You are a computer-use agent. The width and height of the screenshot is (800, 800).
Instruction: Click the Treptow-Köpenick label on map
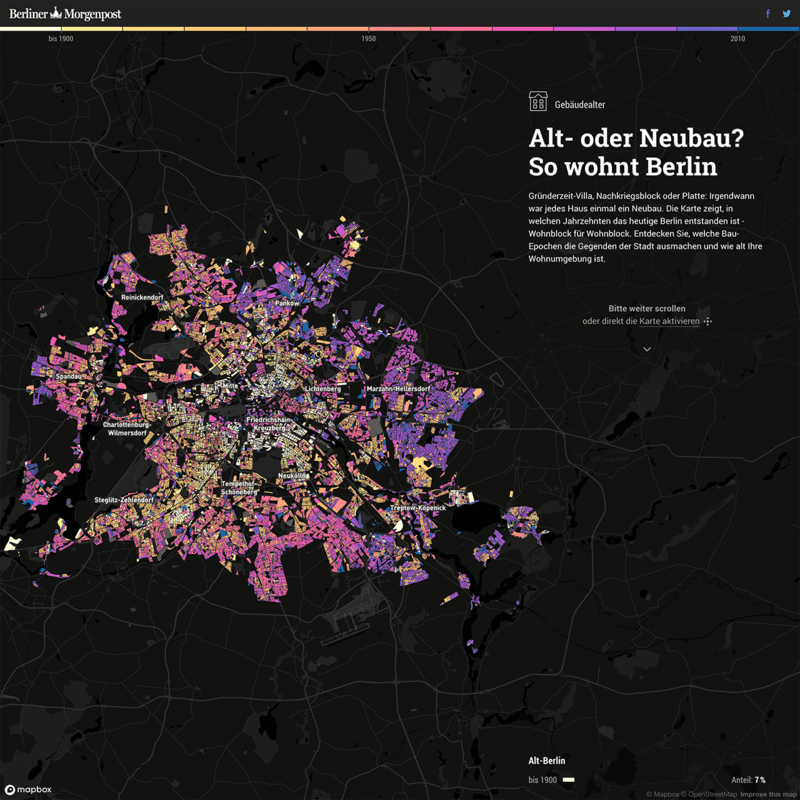418,508
